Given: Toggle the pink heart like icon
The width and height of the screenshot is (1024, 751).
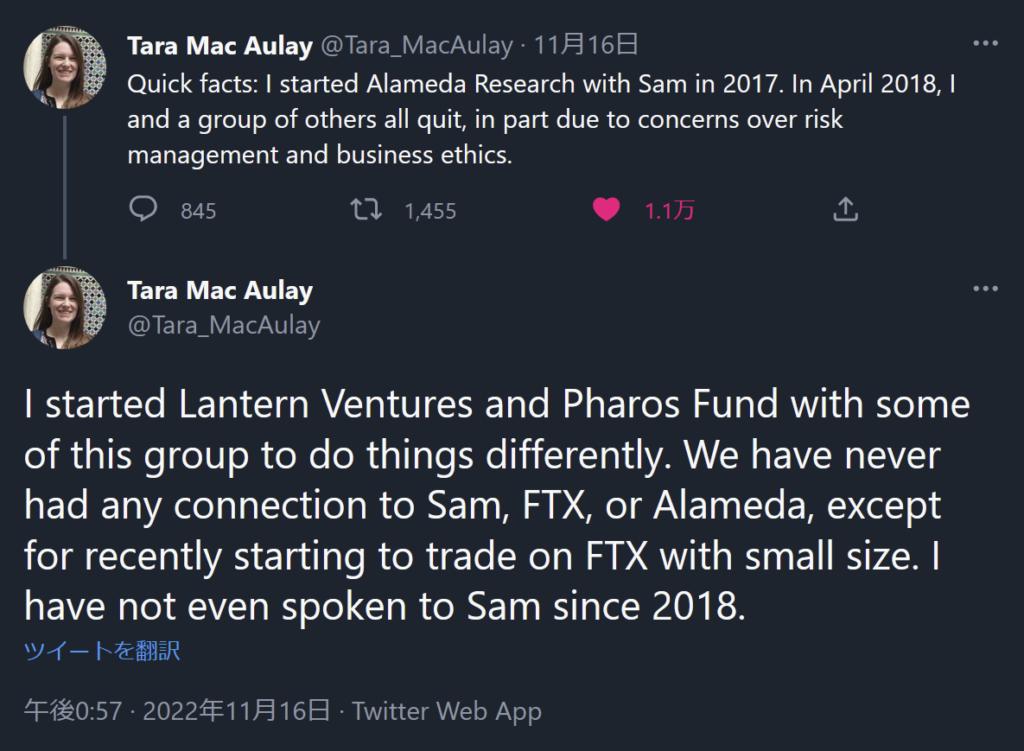Looking at the screenshot, I should [x=606, y=209].
